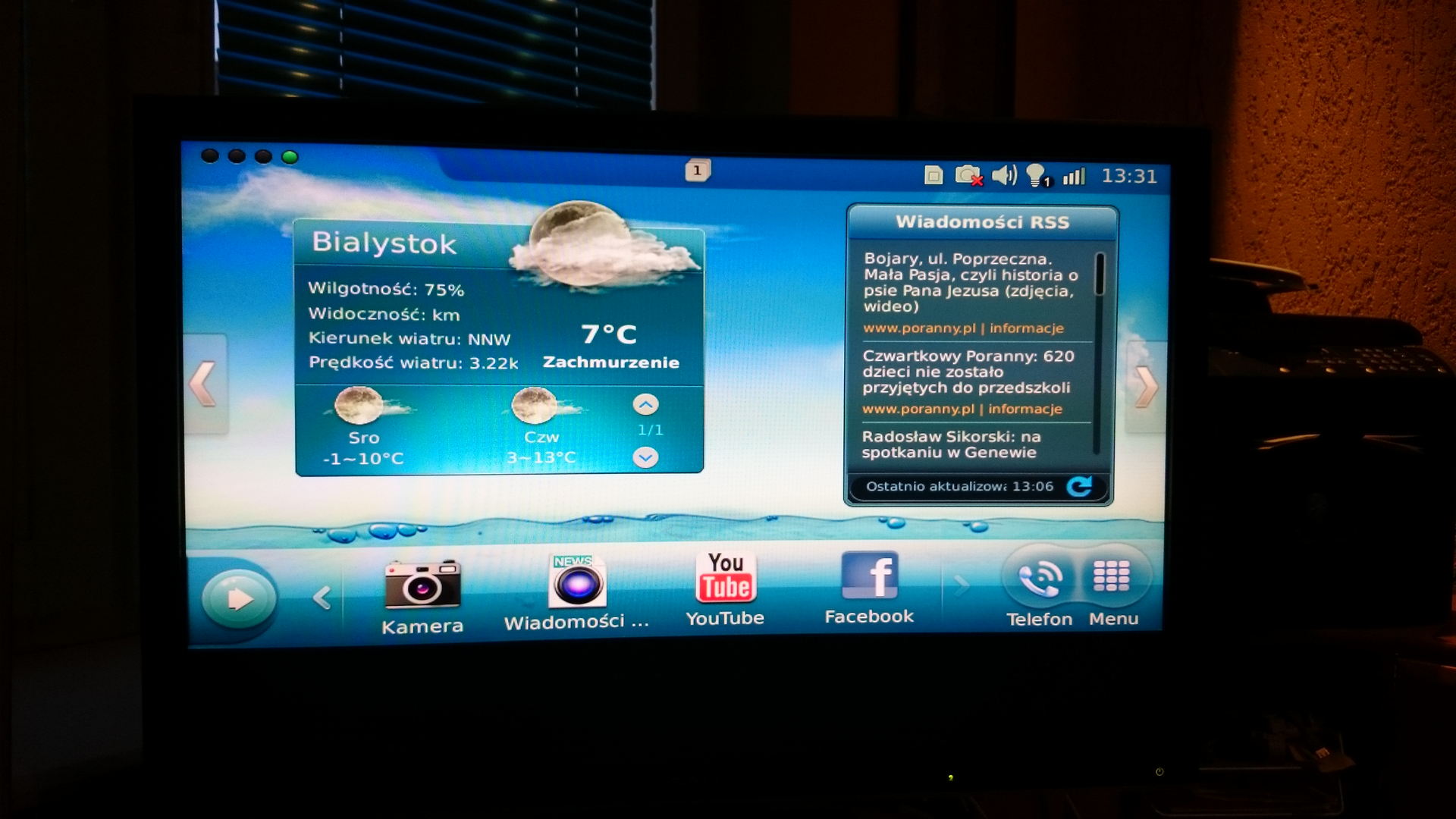Click the lightbulb notification icon
Screen dimensions: 1456x819
pos(1037,176)
